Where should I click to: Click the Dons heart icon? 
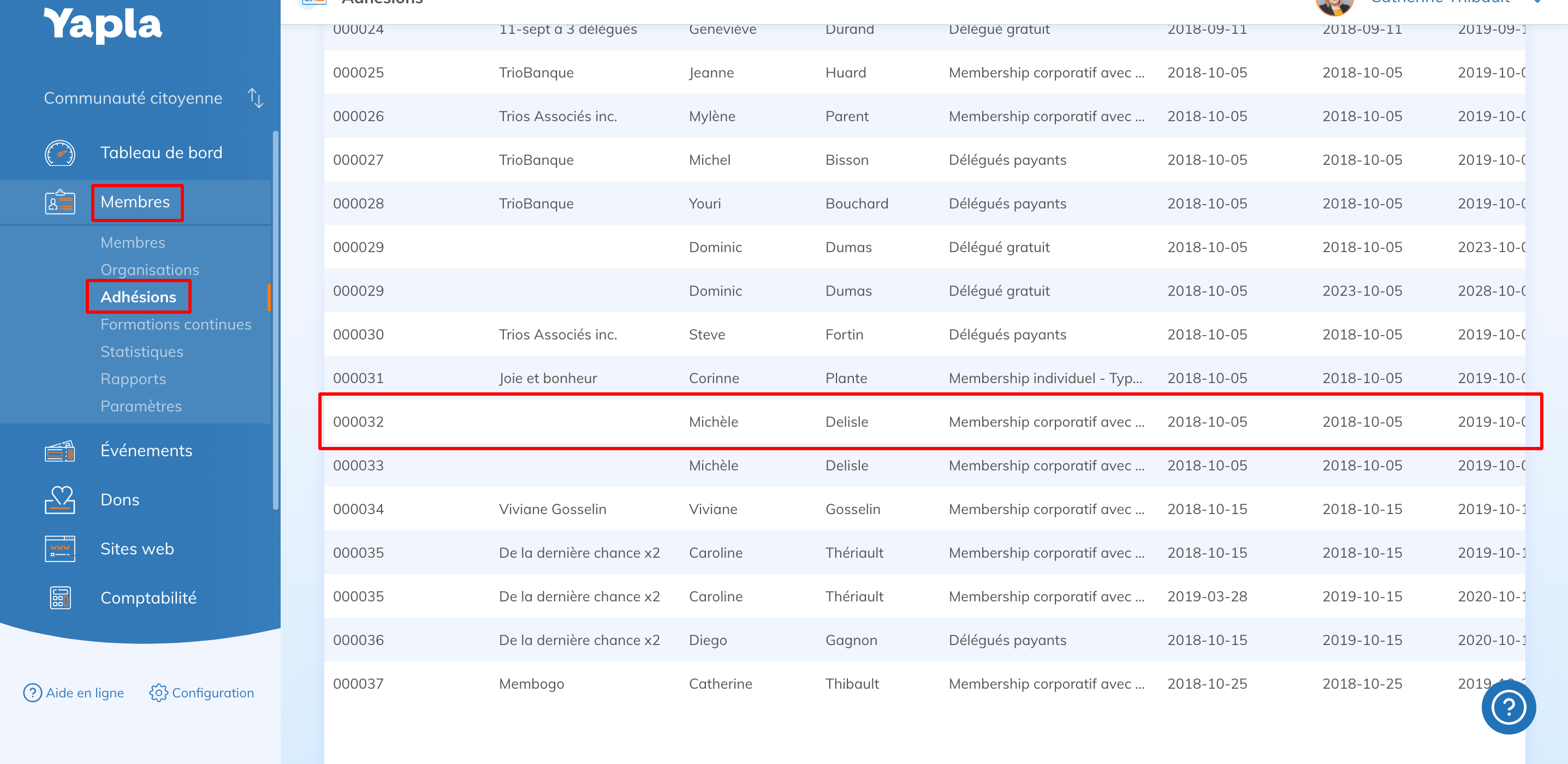click(60, 499)
